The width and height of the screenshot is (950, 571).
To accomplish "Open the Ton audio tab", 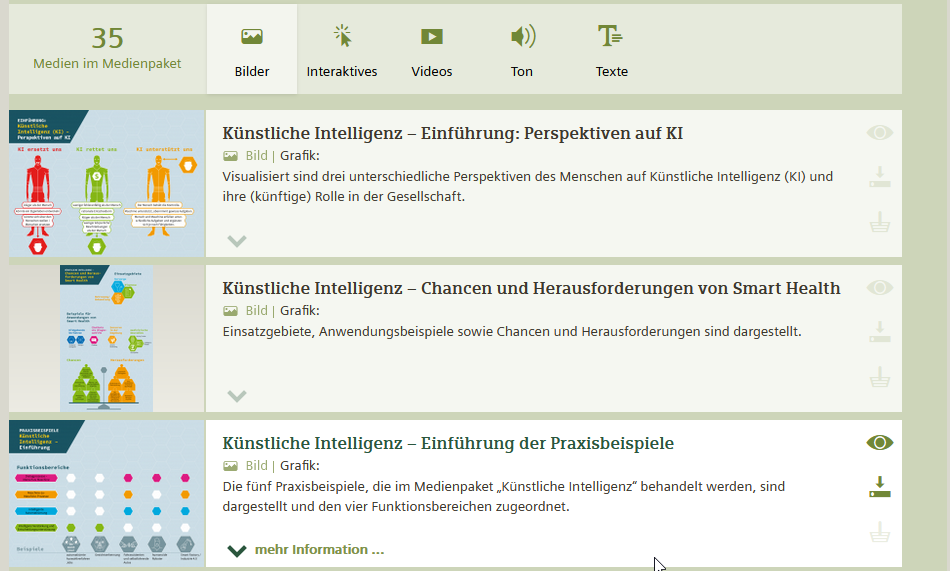I will pyautogui.click(x=522, y=51).
